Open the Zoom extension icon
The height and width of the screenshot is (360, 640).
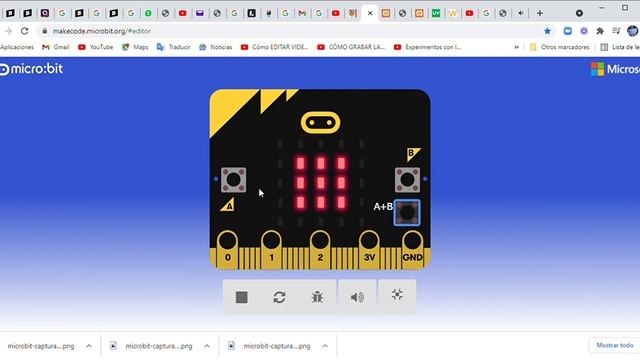point(567,31)
